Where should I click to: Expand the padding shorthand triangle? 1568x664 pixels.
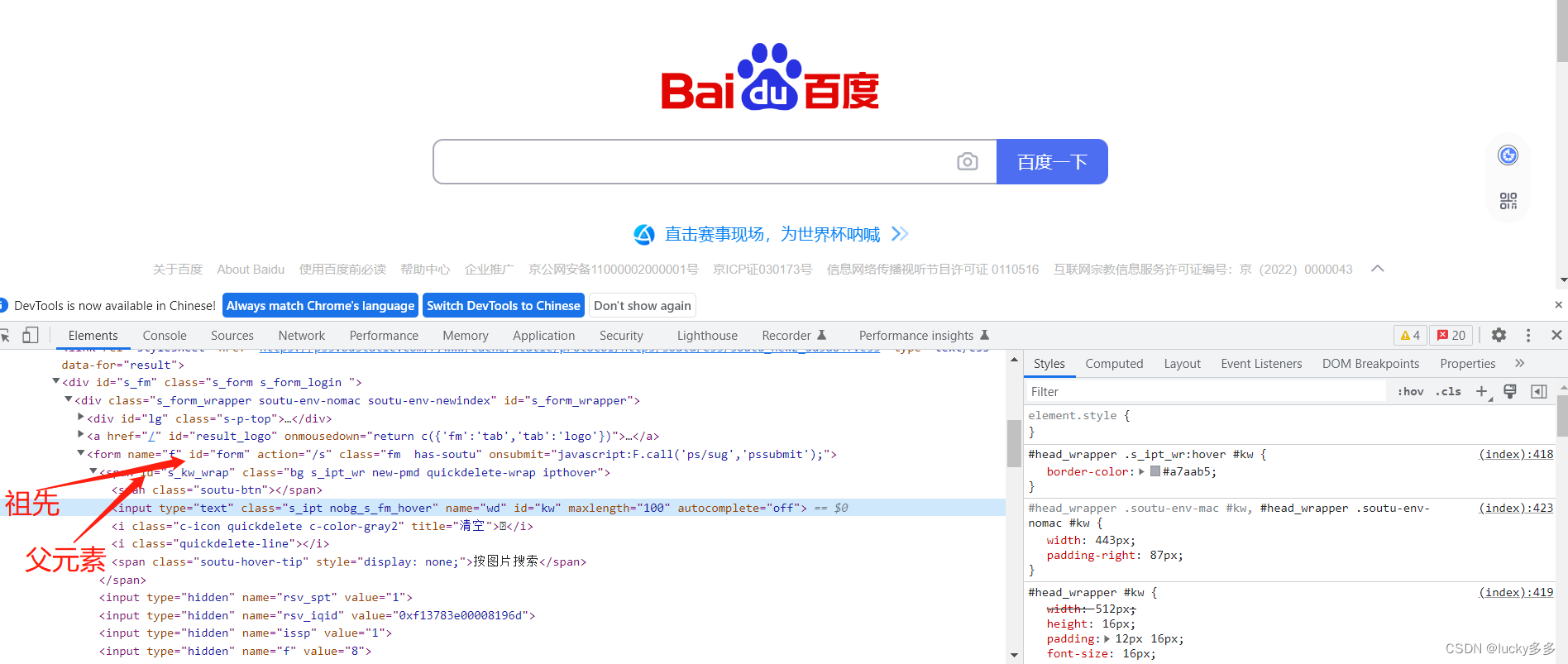1107,638
